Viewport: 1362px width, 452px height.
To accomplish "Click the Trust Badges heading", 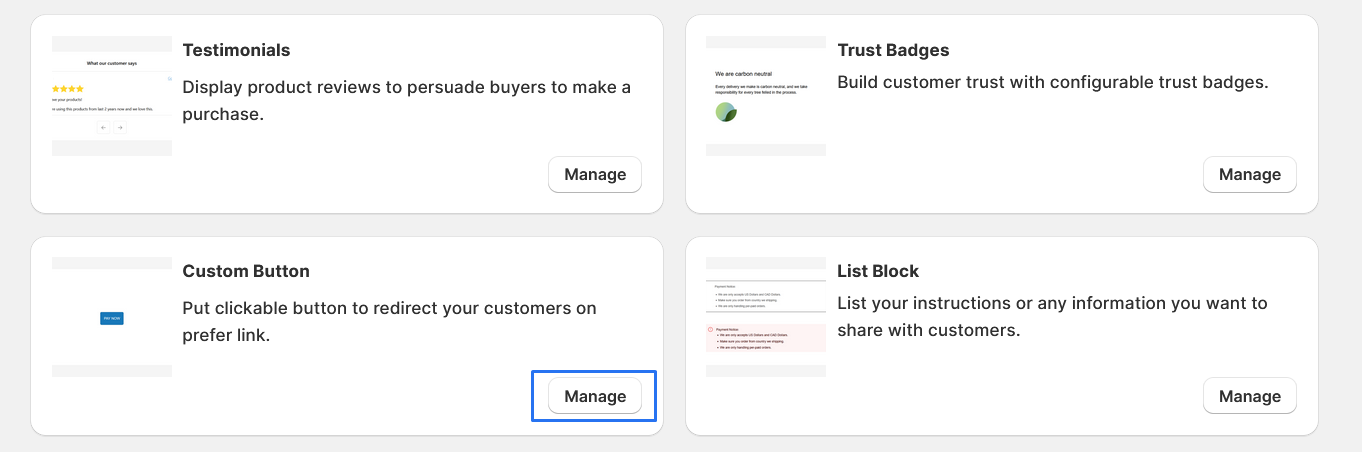I will (893, 50).
